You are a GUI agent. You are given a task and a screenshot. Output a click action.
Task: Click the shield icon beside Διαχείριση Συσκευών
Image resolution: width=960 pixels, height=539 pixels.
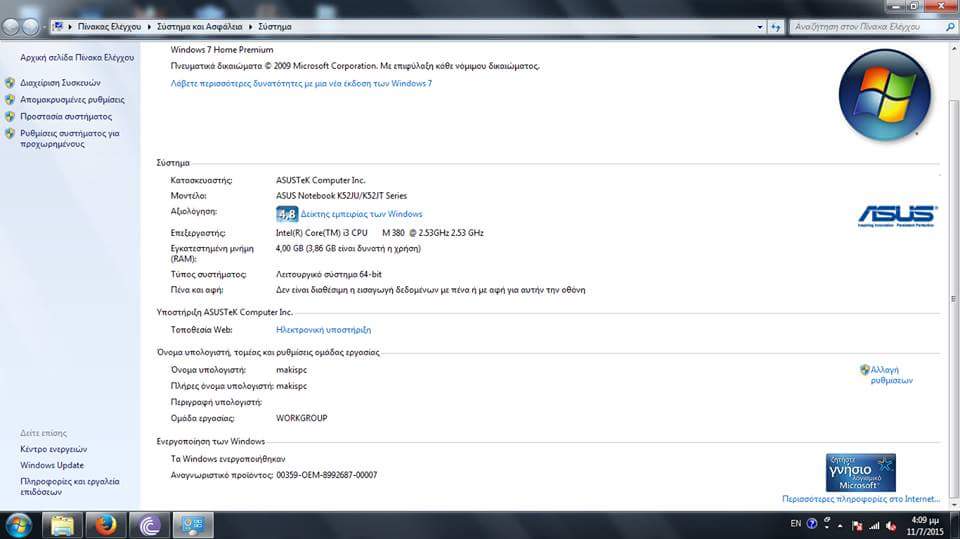pos(10,83)
